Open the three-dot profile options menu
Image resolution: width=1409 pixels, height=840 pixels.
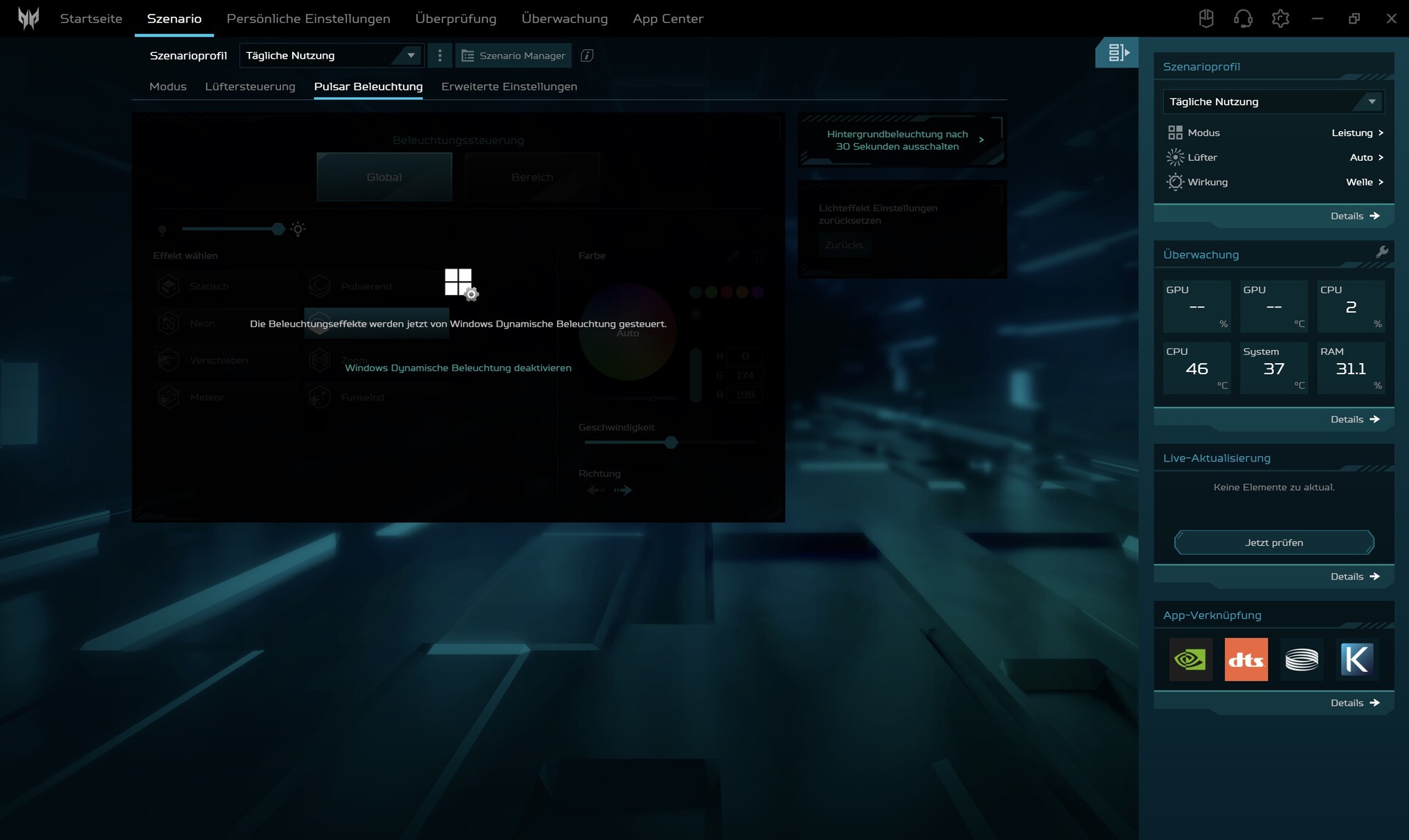(x=440, y=56)
